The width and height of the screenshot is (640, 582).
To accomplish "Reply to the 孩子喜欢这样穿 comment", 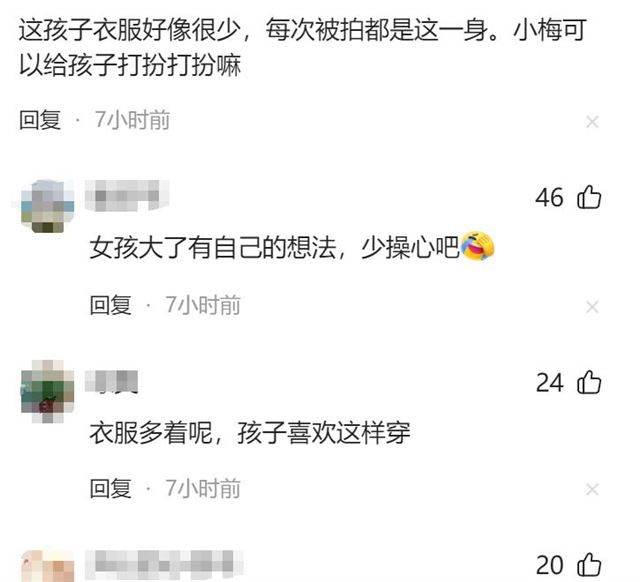I will (x=111, y=488).
